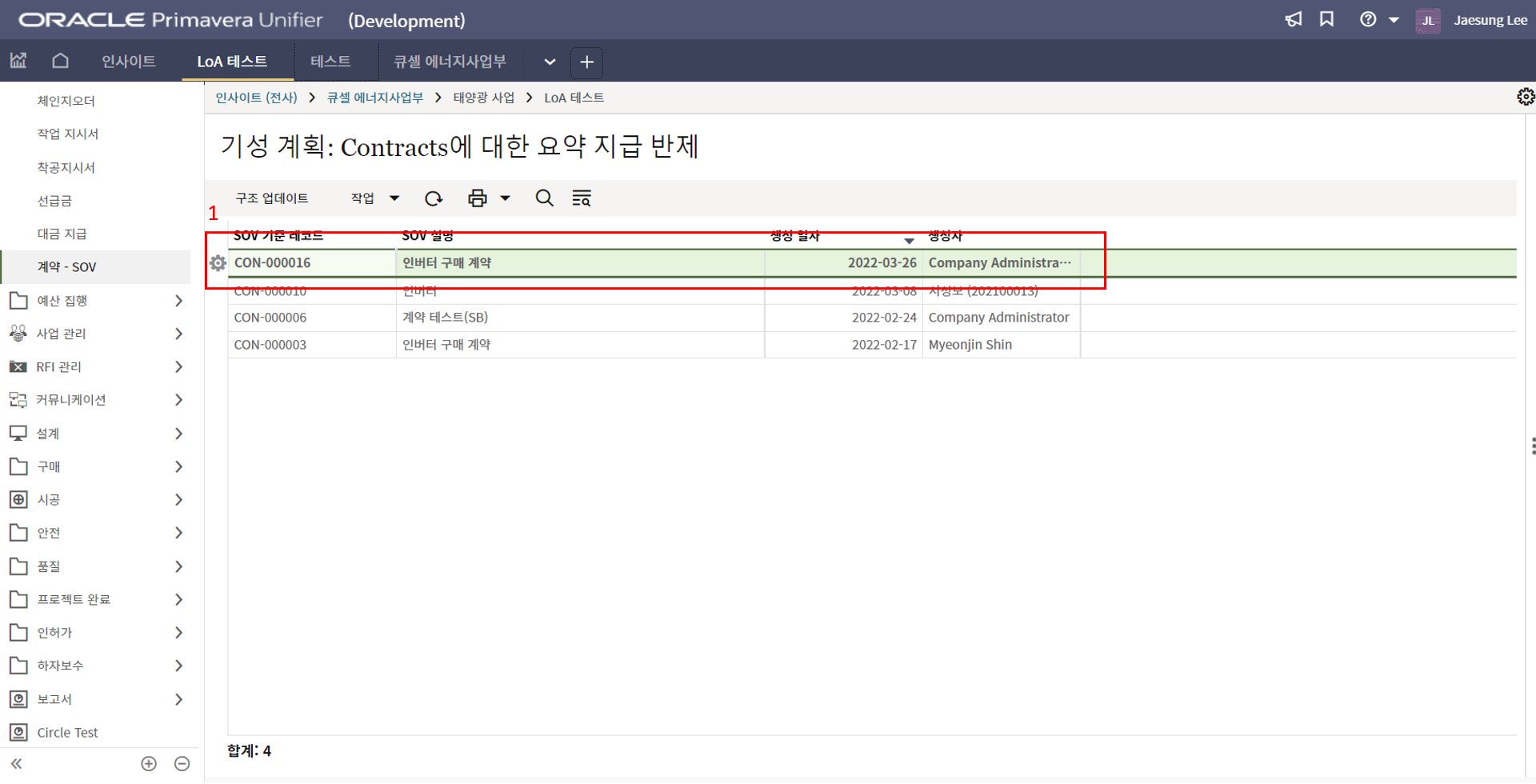Open the gear menu for CON-000016 row

tap(218, 263)
